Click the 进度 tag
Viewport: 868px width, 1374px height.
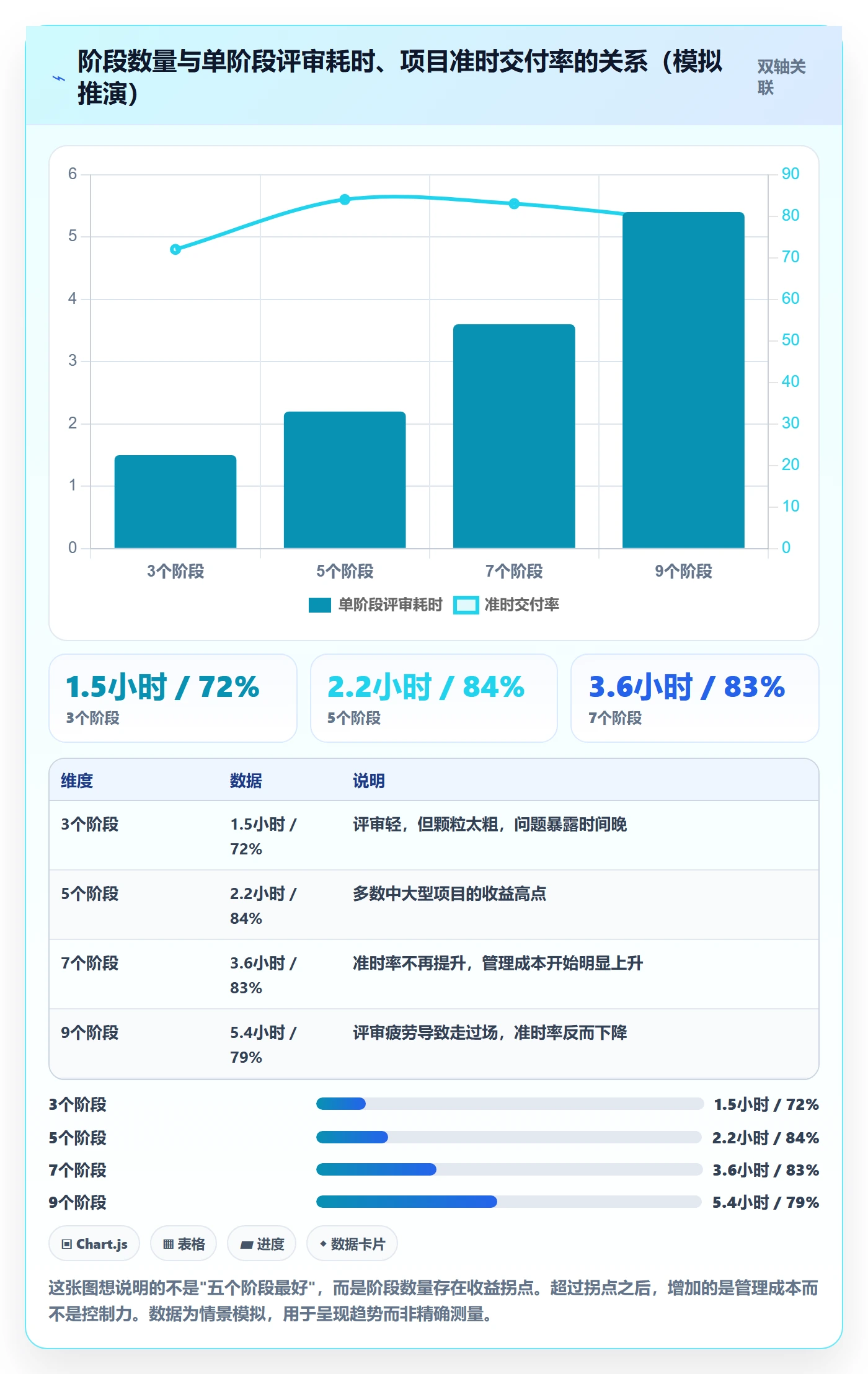pyautogui.click(x=262, y=1243)
